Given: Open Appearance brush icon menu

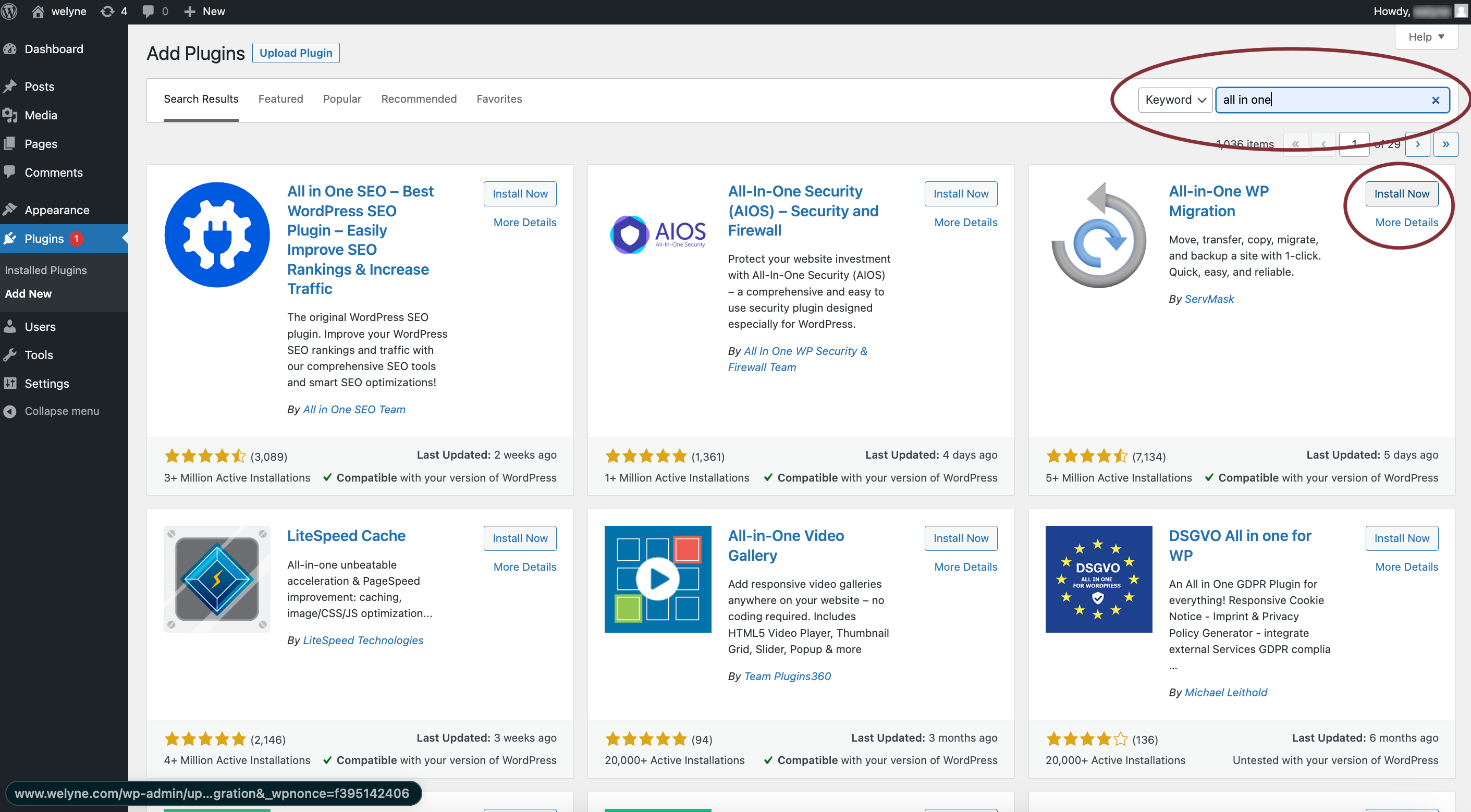Looking at the screenshot, I should [x=10, y=210].
